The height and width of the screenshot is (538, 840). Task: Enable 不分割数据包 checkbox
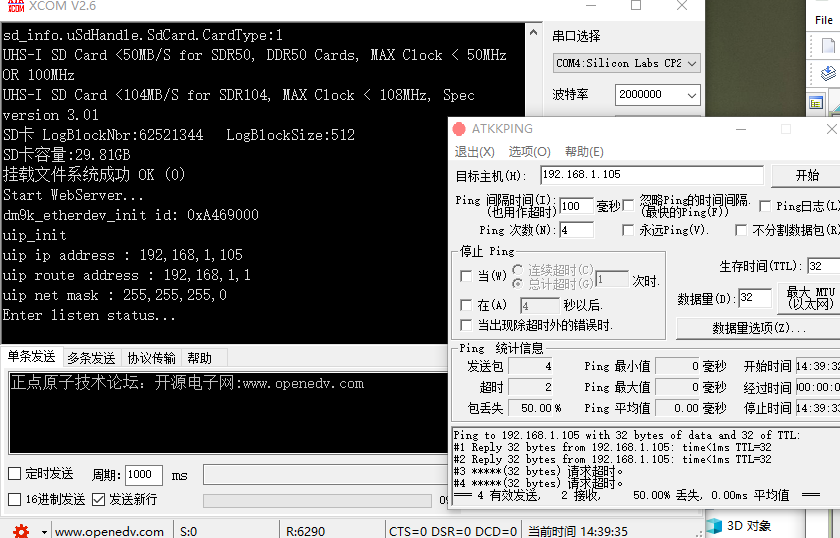pos(741,230)
